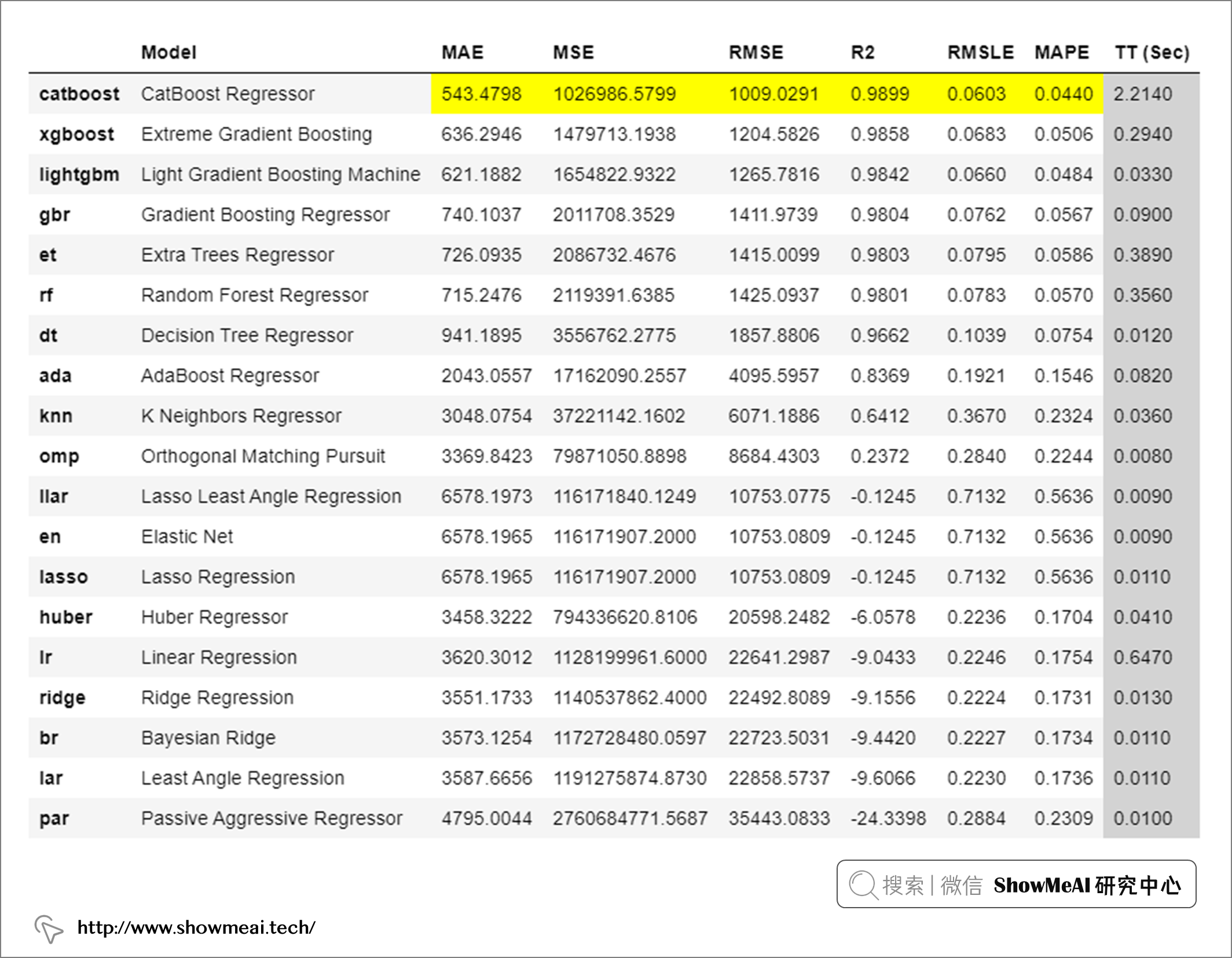The width and height of the screenshot is (1232, 958).
Task: Click AdaBoost Regressor name
Action: 230,376
